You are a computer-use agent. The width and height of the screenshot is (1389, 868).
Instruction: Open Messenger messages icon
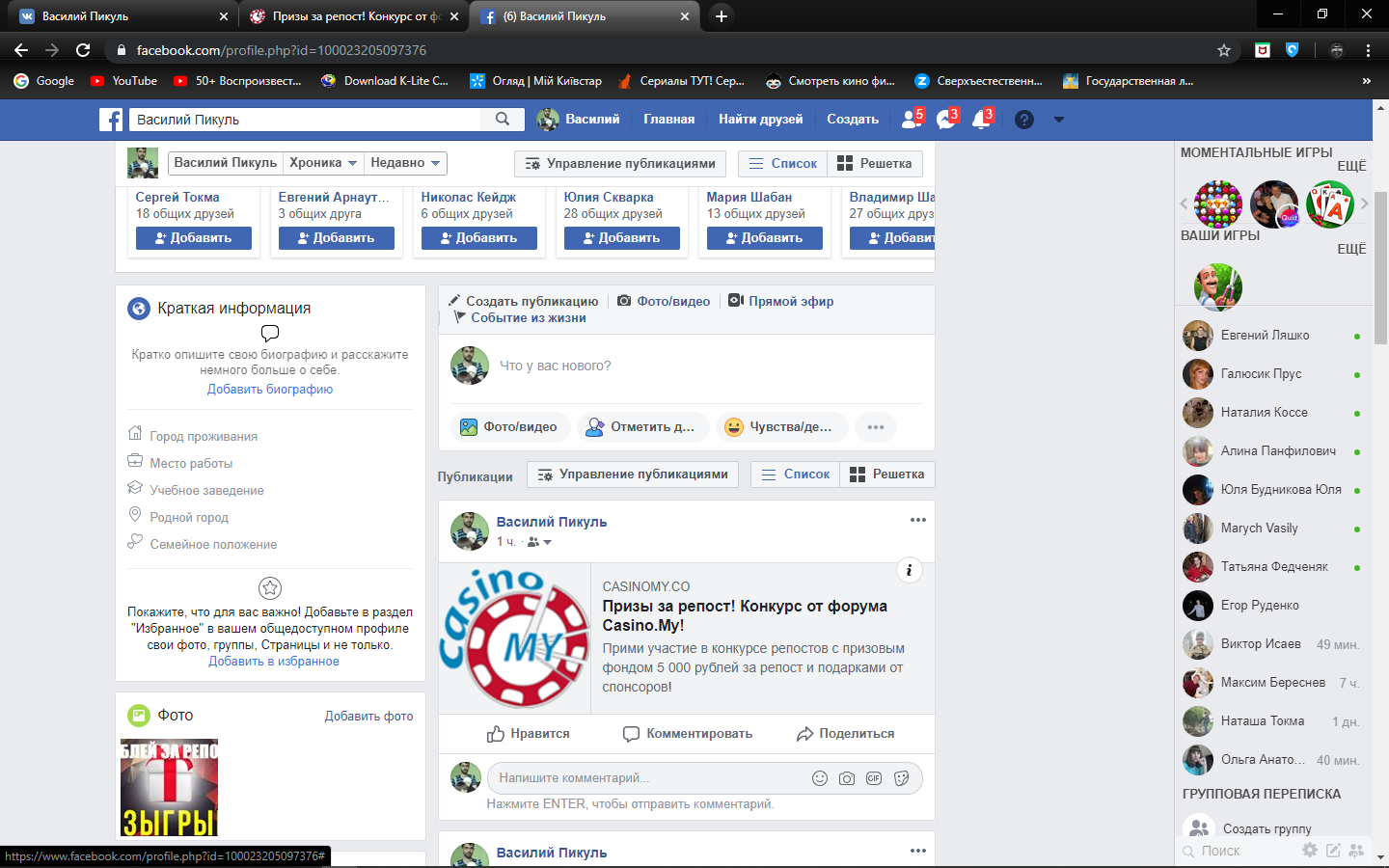click(946, 119)
